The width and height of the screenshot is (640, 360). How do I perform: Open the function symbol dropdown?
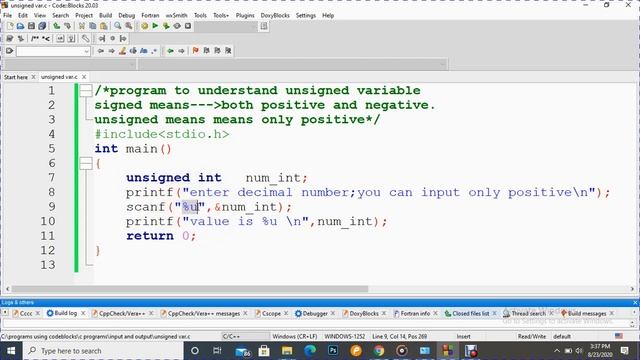pyautogui.click(x=293, y=64)
